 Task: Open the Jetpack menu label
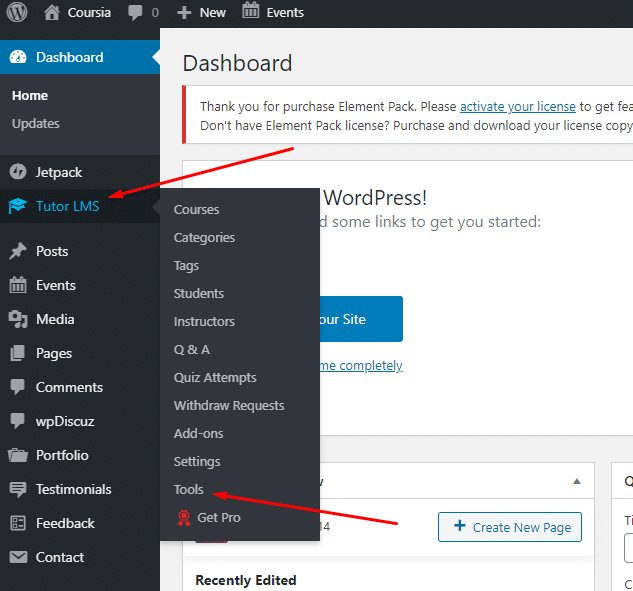pyautogui.click(x=59, y=172)
